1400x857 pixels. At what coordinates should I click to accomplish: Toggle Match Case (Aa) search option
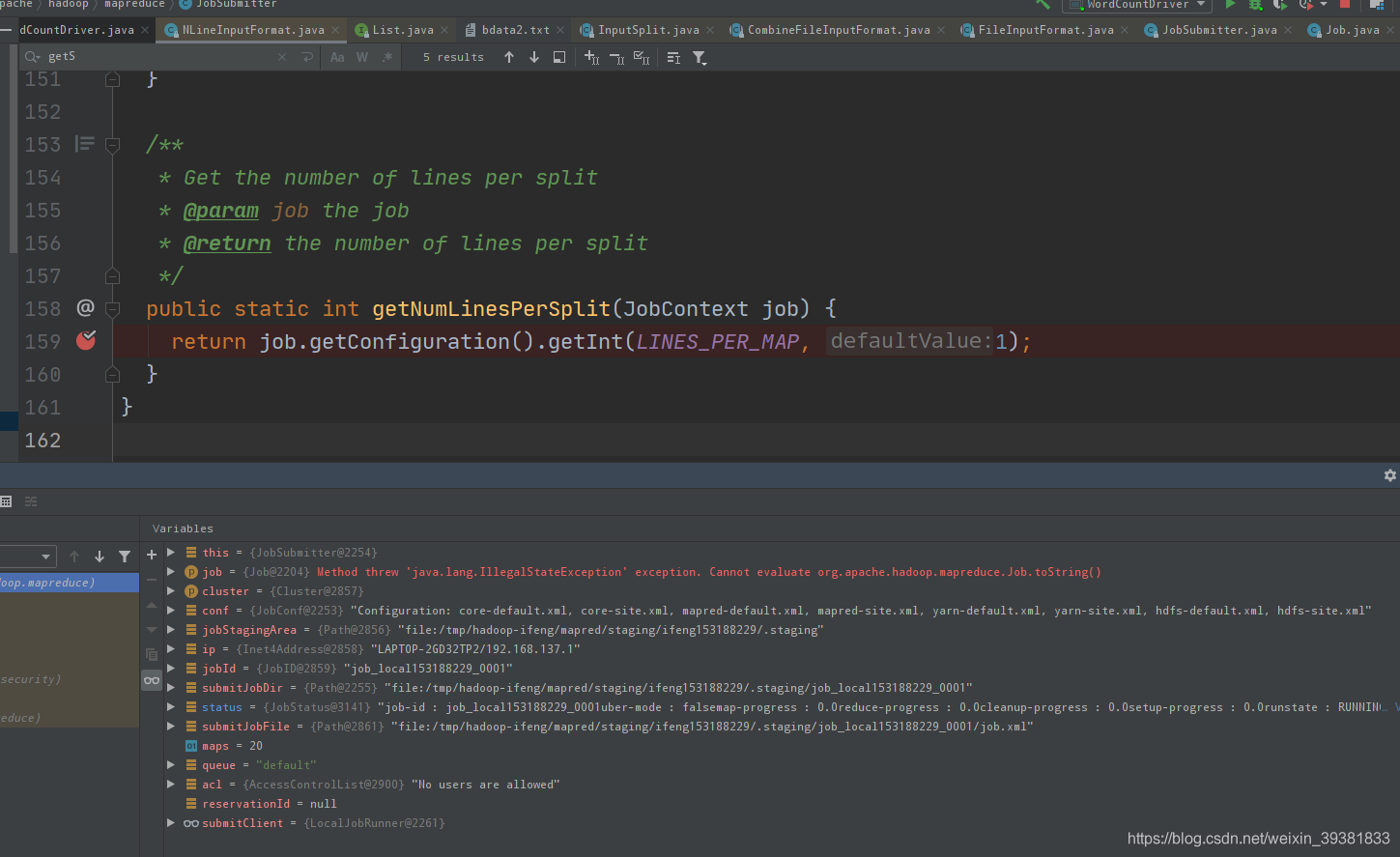pyautogui.click(x=337, y=57)
